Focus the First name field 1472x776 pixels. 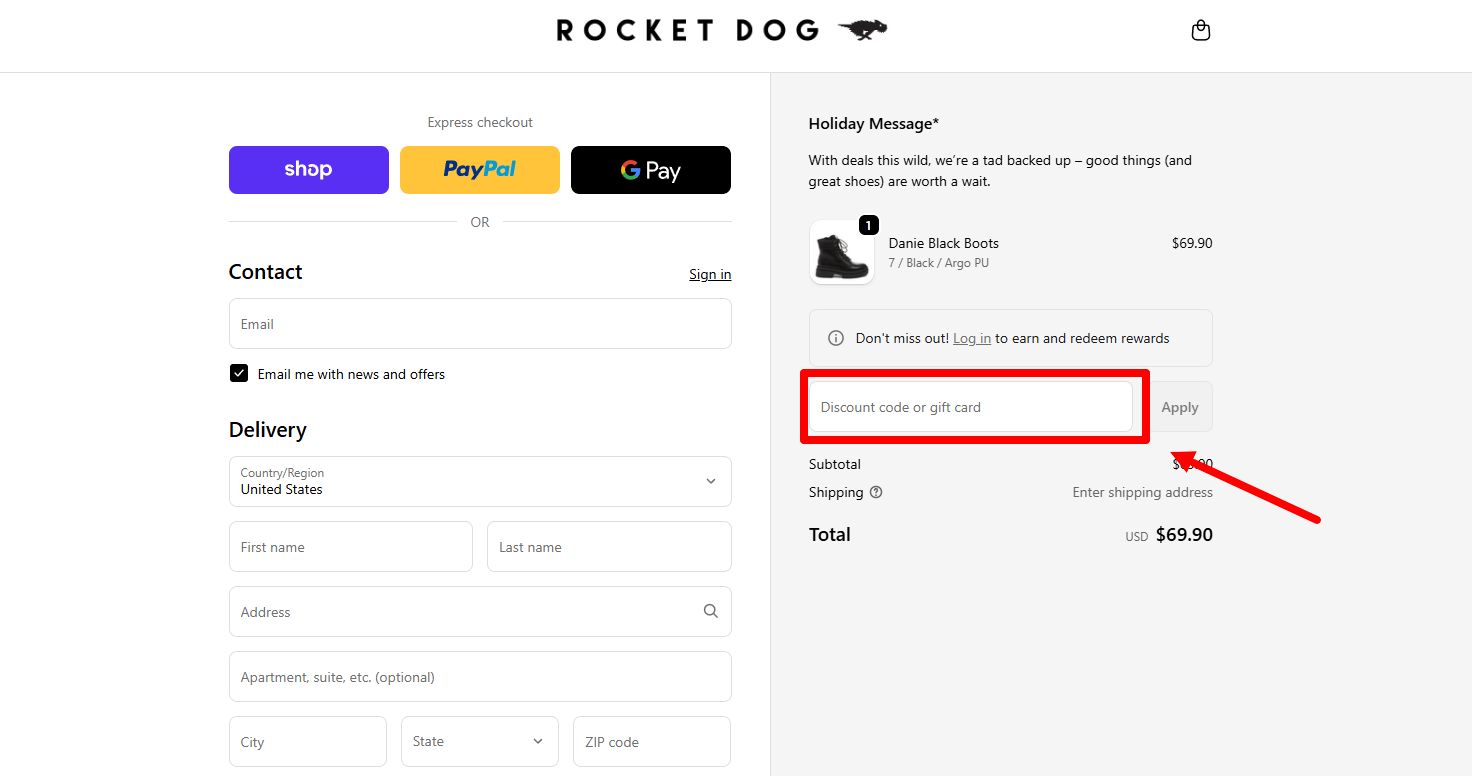[x=351, y=546]
